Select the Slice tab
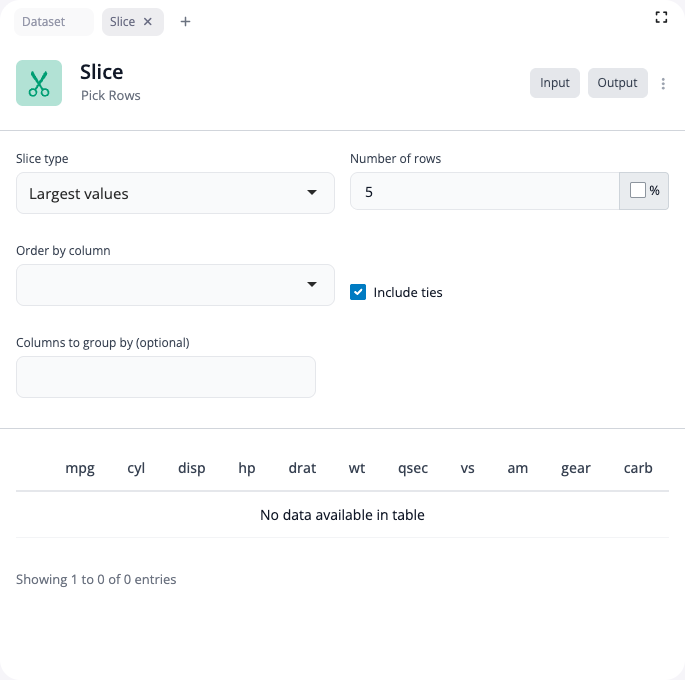This screenshot has height=680, width=685. click(x=122, y=22)
